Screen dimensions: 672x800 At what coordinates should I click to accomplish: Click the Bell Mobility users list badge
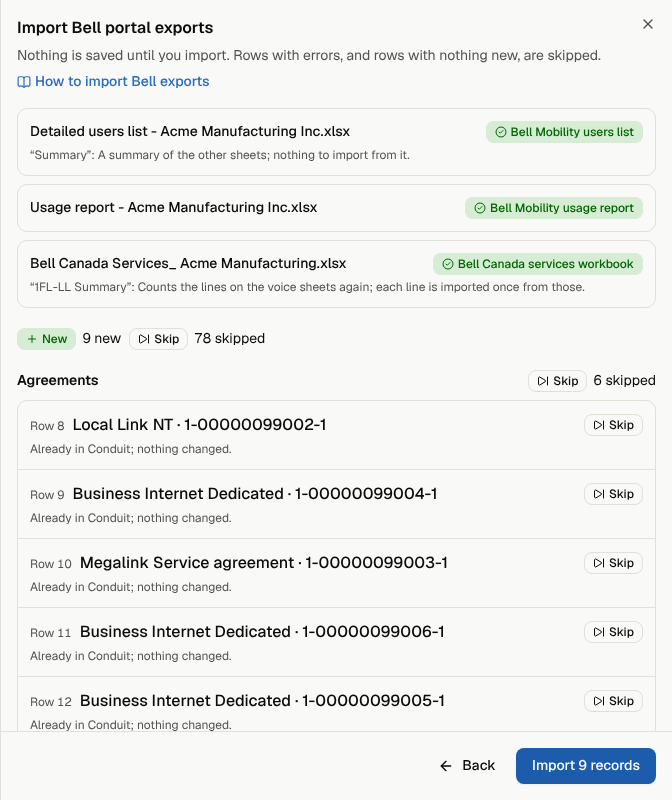(564, 132)
